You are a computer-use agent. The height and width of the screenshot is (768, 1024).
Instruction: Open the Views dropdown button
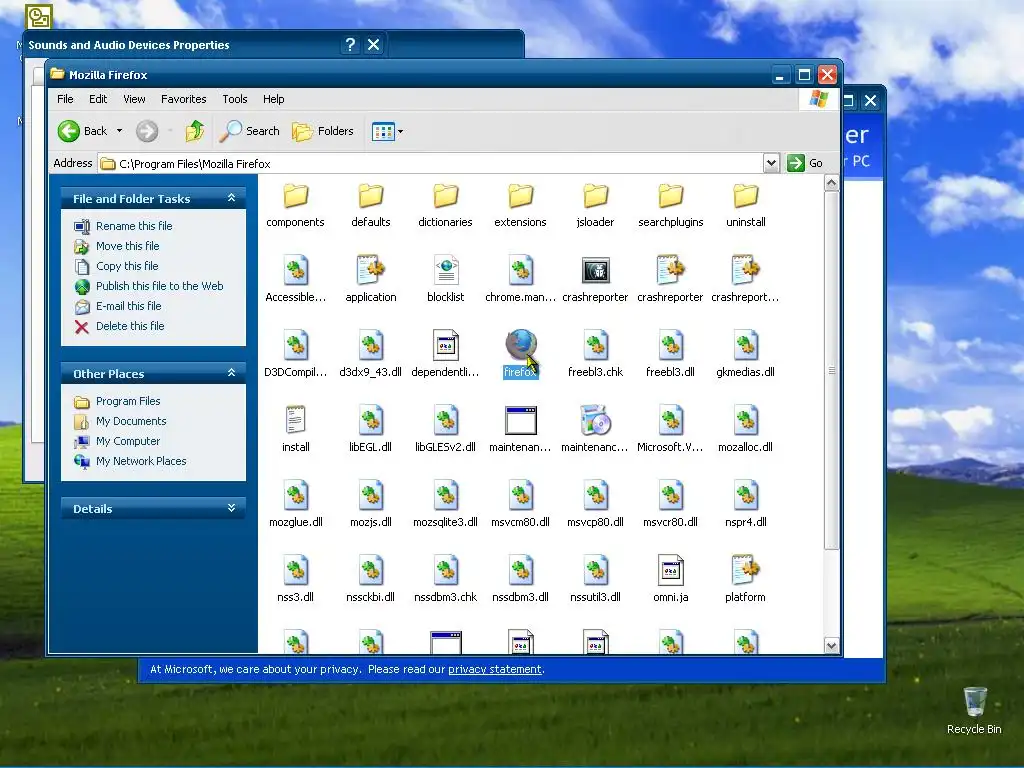[x=387, y=131]
